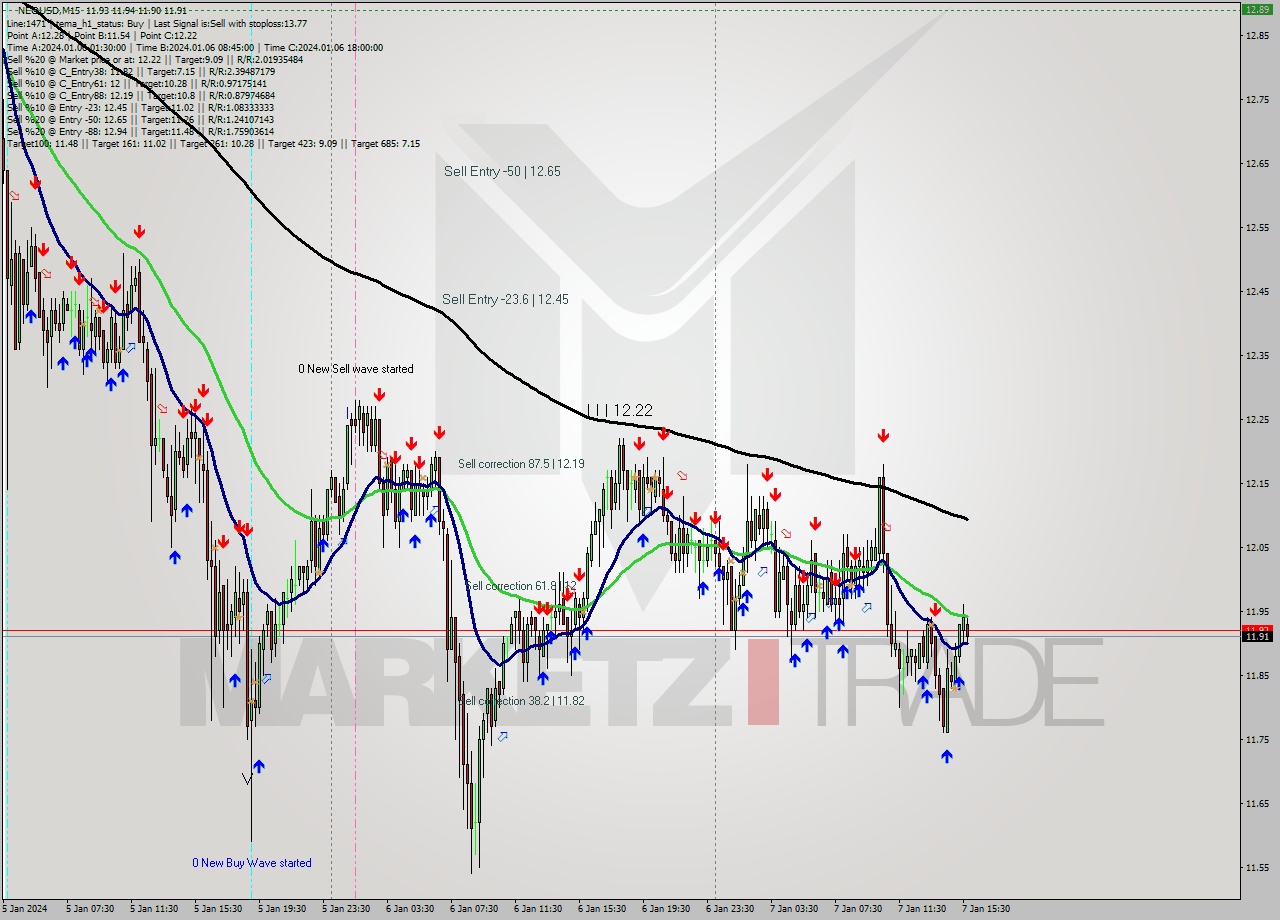
Task: Click 'Sell correction 87.5 | 12.19' label
Action: click(x=522, y=464)
